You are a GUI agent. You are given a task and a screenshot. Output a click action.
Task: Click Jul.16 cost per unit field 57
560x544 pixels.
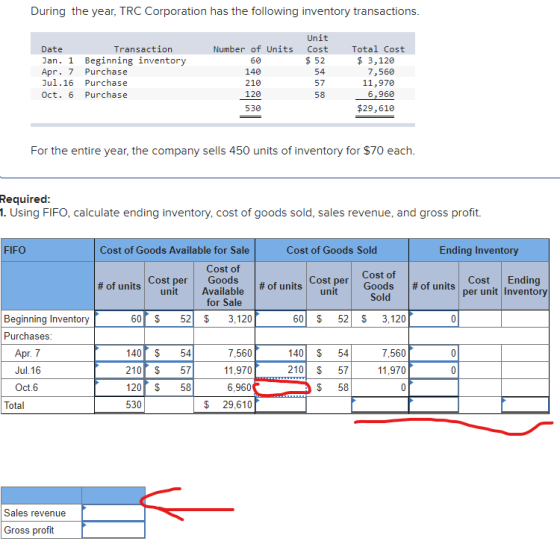click(x=169, y=370)
